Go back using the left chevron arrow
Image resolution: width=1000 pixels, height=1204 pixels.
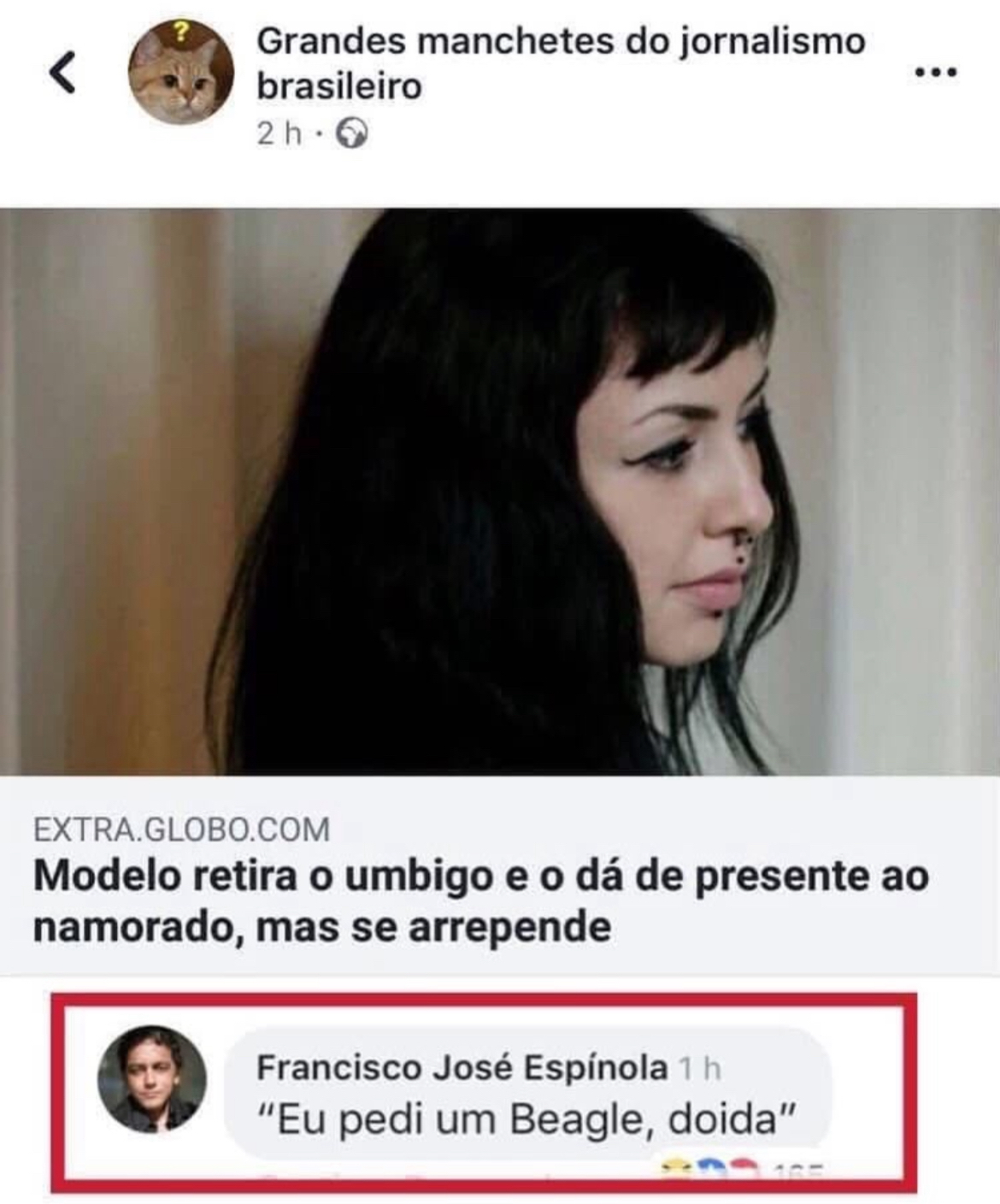62,73
